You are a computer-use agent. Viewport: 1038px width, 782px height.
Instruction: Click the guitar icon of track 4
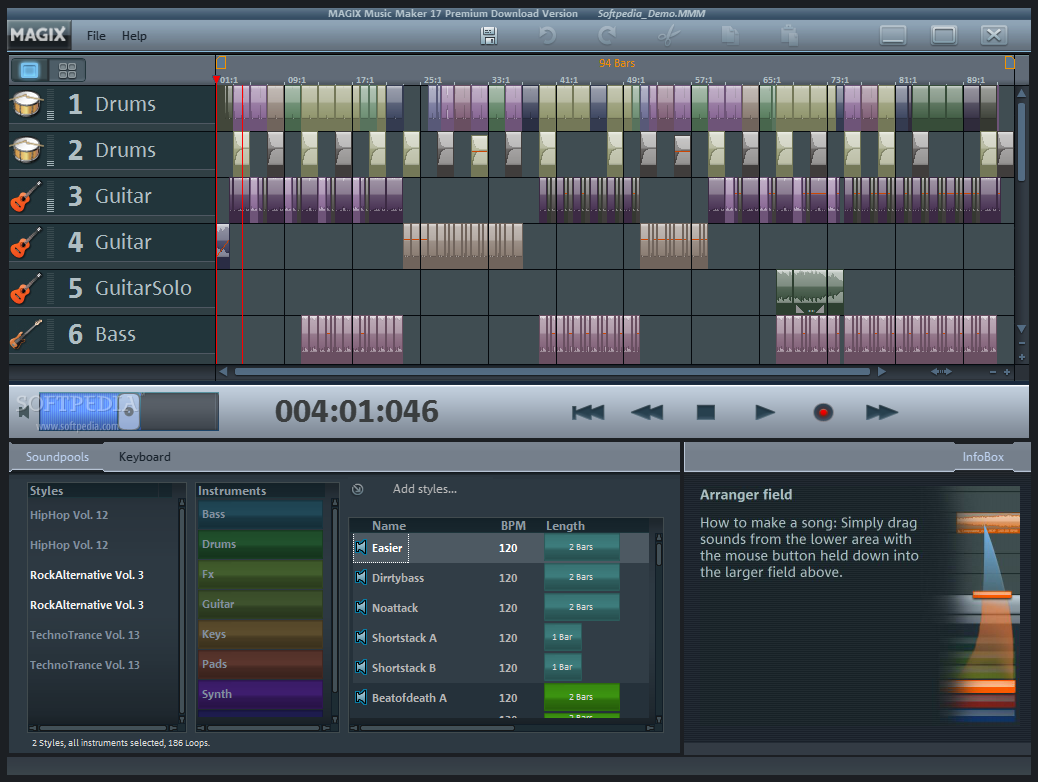[x=26, y=242]
